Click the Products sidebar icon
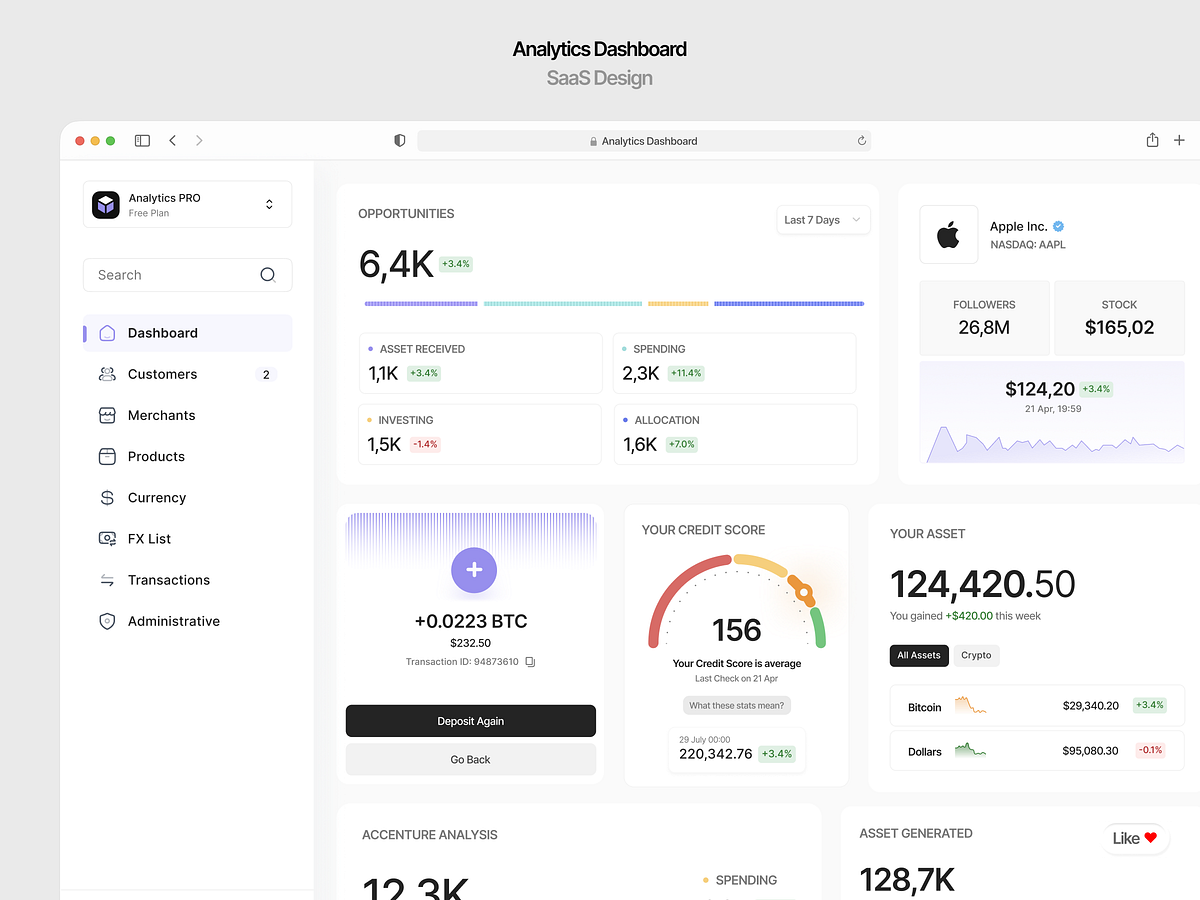 click(107, 456)
